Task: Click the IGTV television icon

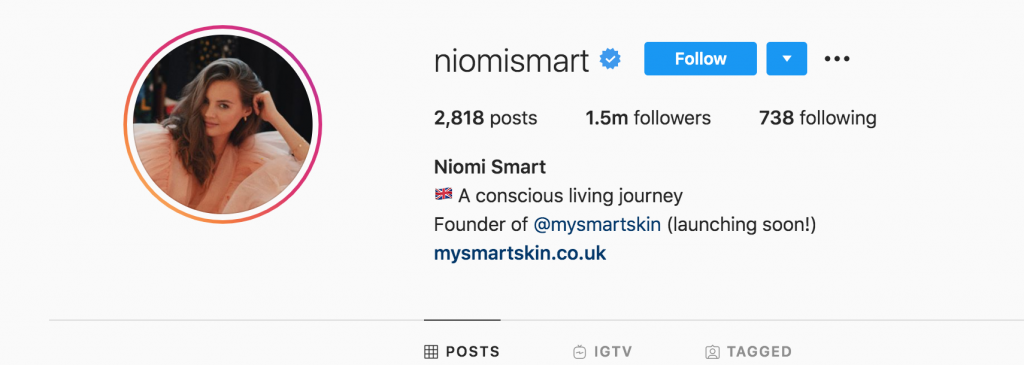Action: point(579,352)
